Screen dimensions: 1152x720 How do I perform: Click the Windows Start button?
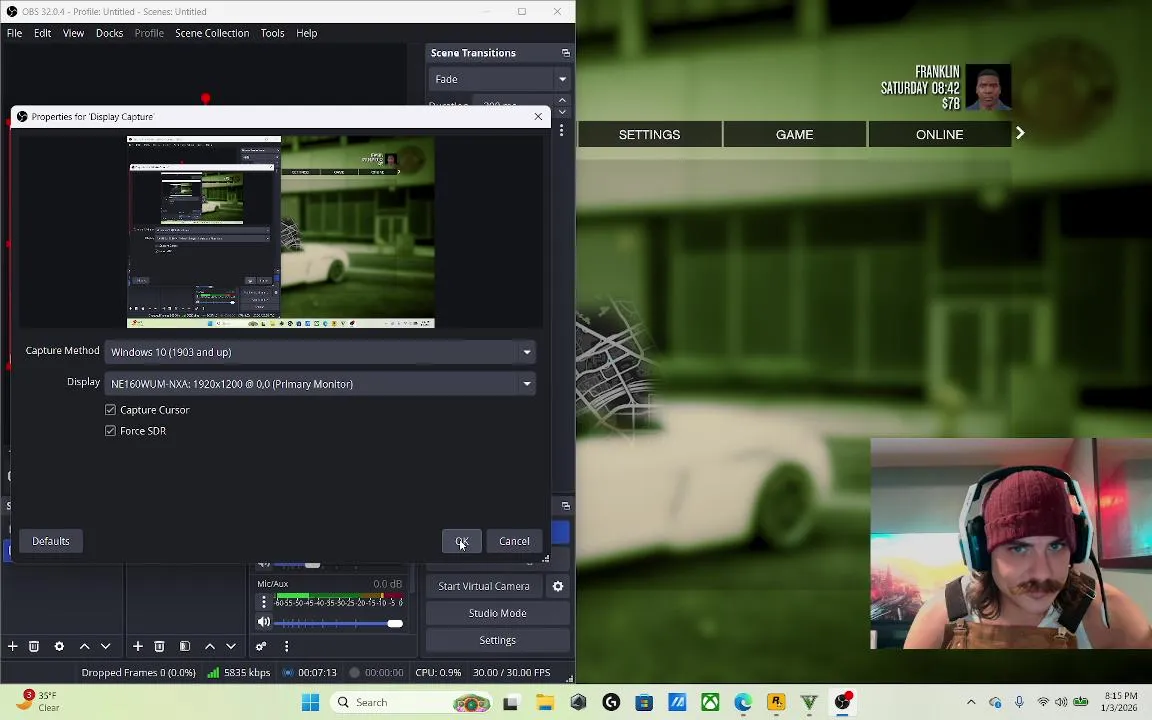pyautogui.click(x=310, y=702)
